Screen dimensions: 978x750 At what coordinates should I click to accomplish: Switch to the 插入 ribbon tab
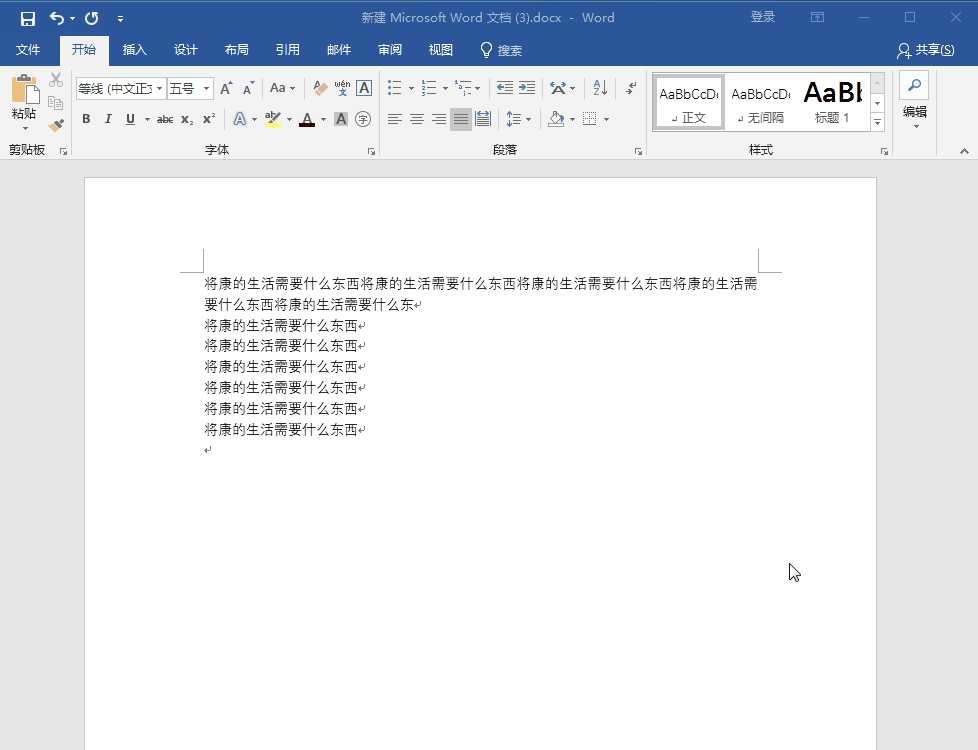[135, 50]
